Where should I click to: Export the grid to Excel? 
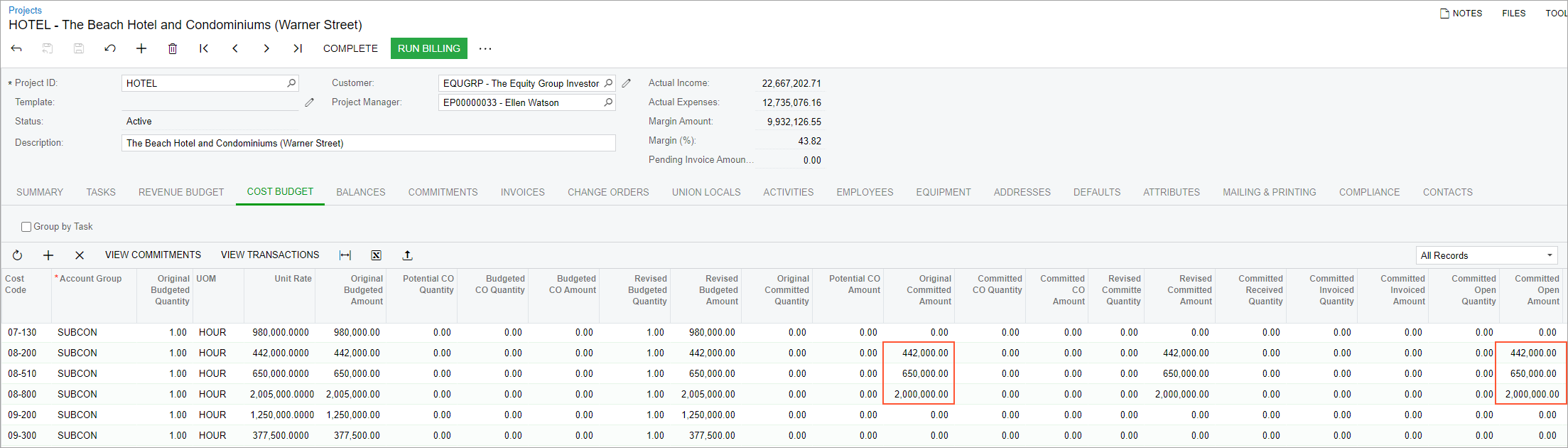pos(377,255)
